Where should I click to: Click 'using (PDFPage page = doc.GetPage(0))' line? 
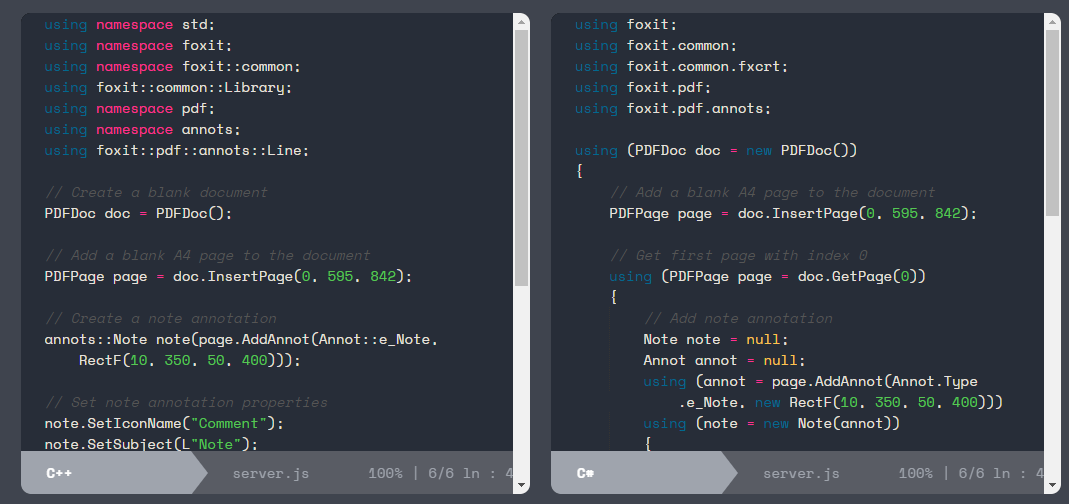tap(768, 276)
